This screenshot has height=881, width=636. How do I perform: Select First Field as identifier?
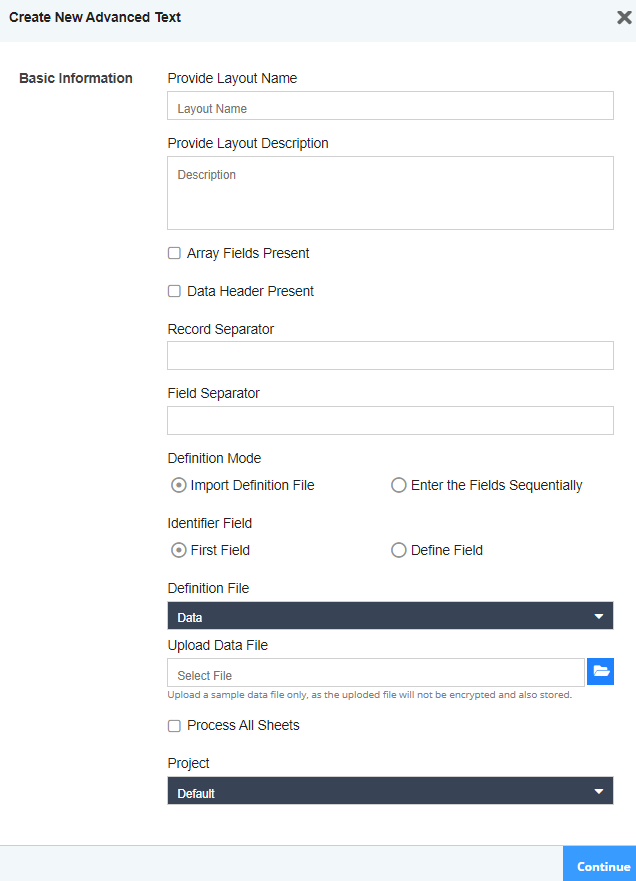(179, 551)
